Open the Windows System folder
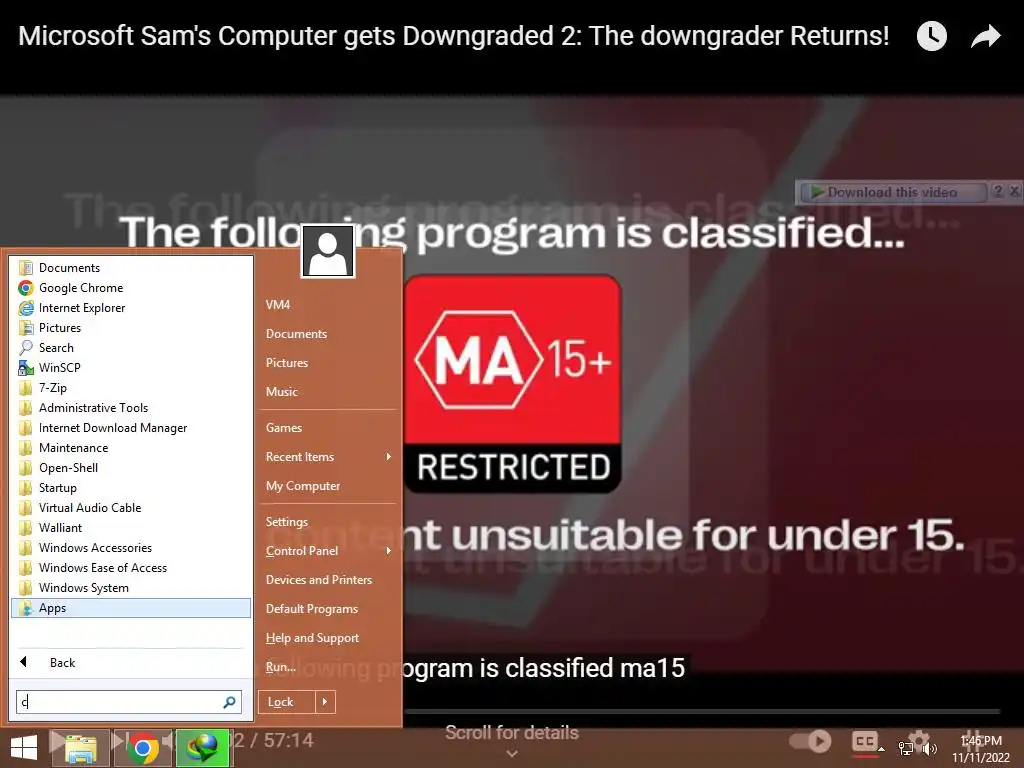The image size is (1024, 768). (131, 588)
